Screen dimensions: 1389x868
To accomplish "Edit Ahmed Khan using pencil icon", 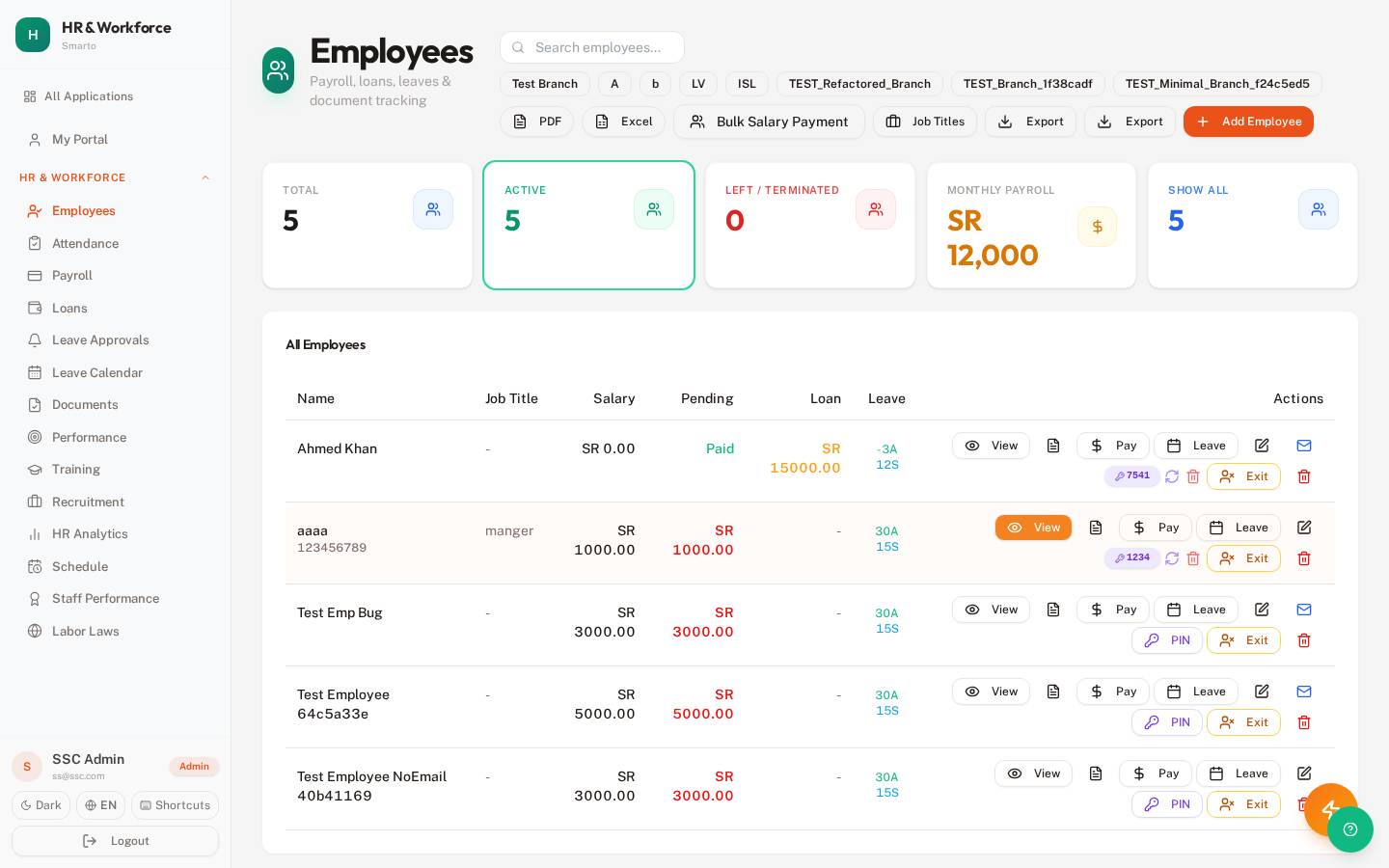I will (1262, 446).
